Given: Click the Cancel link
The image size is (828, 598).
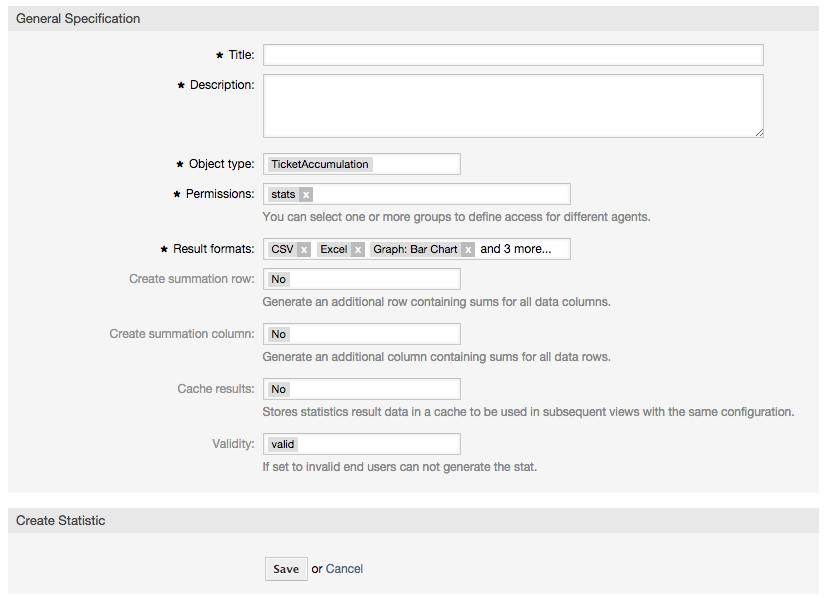Looking at the screenshot, I should click(x=344, y=569).
